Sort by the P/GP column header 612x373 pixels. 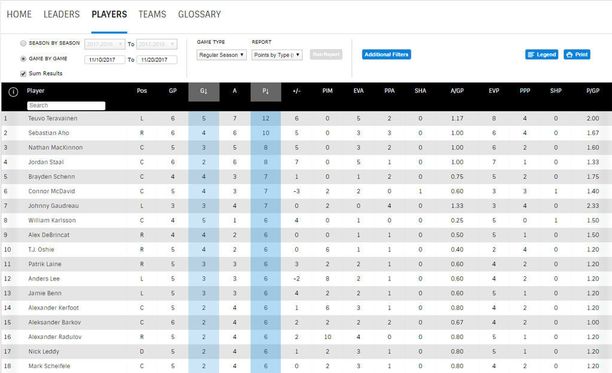tap(592, 91)
